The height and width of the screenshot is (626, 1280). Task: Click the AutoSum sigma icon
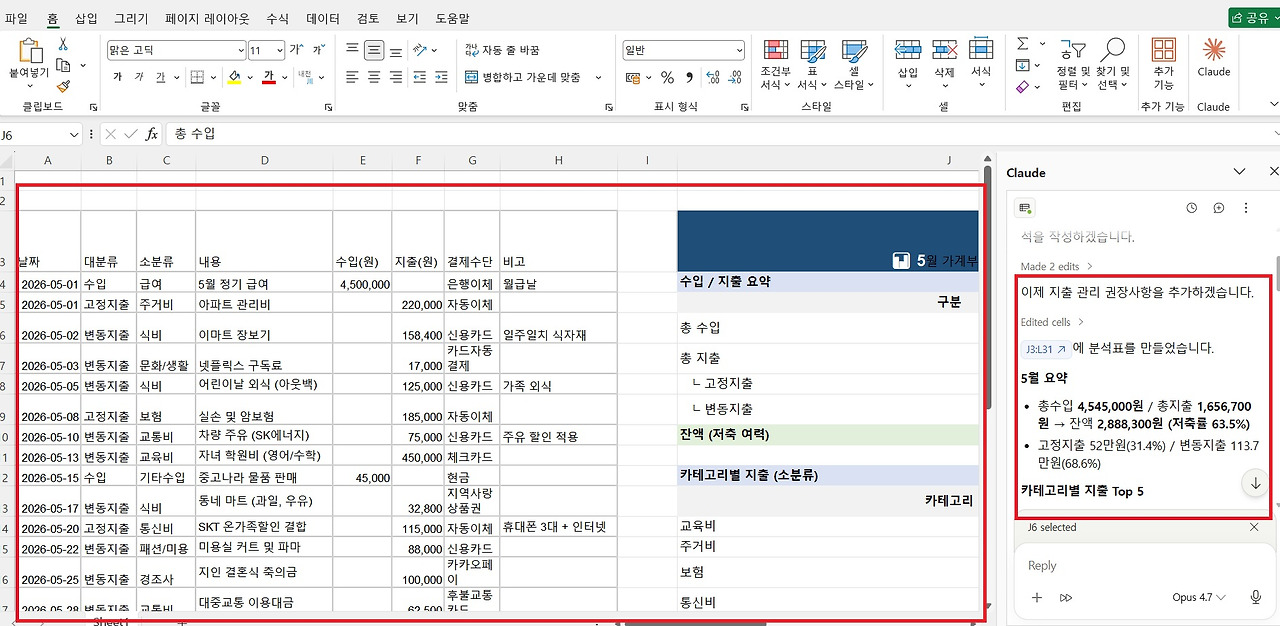click(1023, 44)
